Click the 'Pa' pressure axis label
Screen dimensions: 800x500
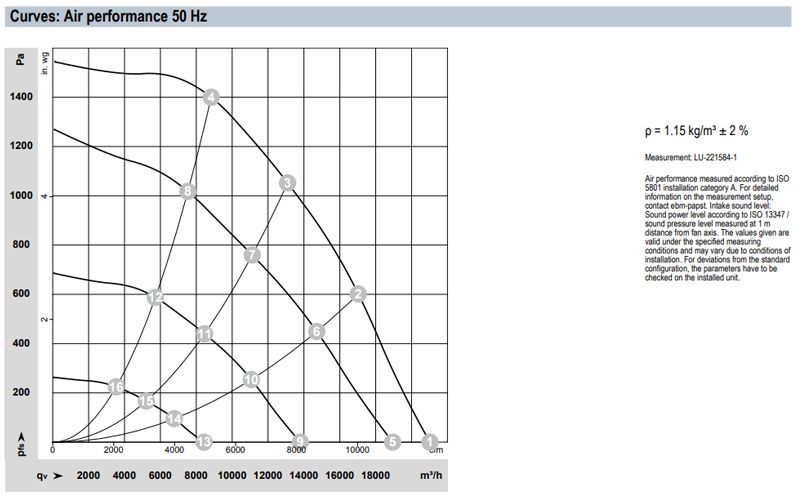pos(22,61)
